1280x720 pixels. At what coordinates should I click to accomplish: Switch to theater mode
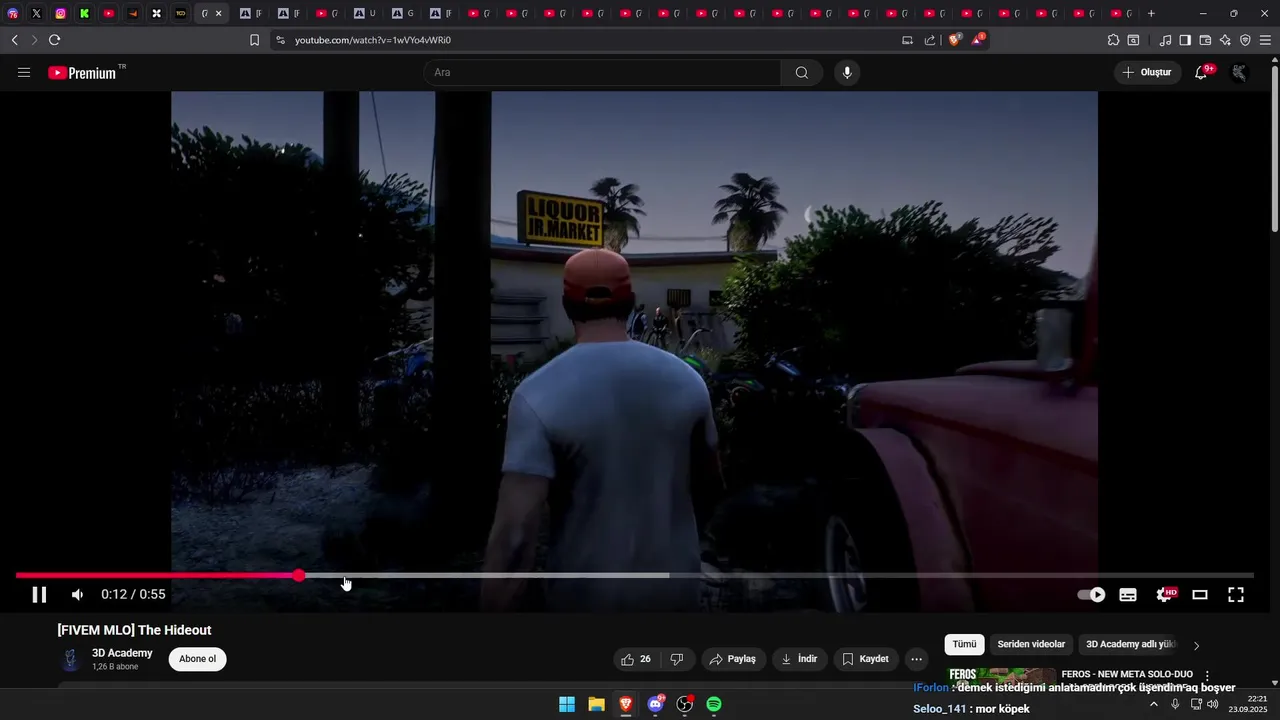click(x=1200, y=595)
